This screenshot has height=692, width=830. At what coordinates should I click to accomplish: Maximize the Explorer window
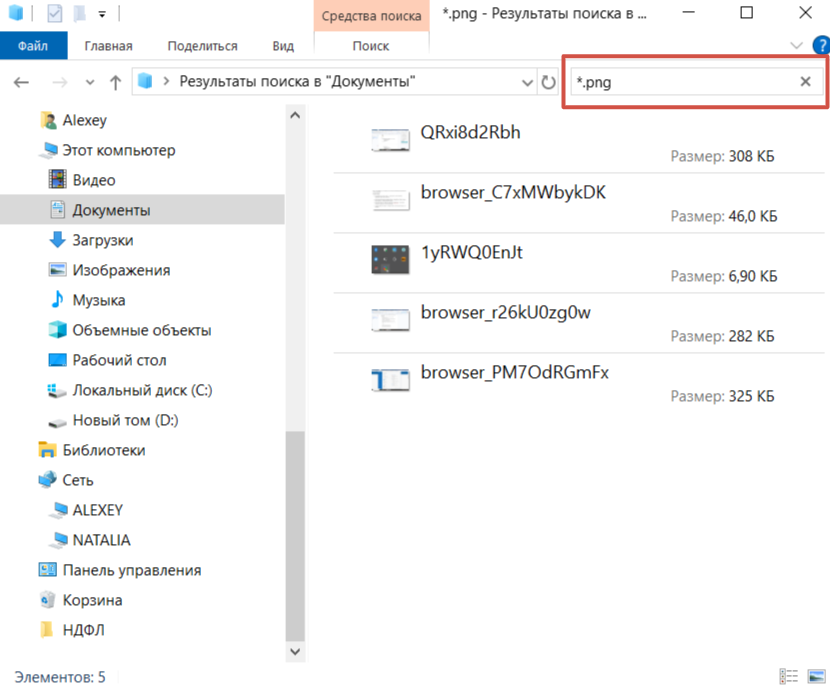point(746,12)
